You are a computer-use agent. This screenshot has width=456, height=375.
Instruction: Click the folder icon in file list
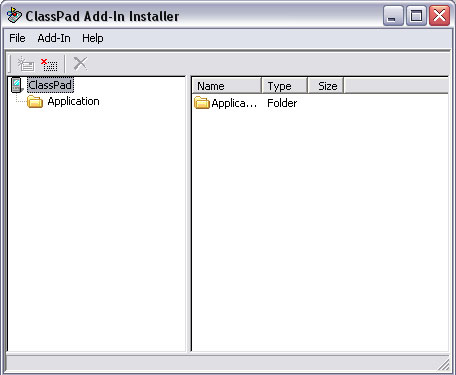(202, 103)
